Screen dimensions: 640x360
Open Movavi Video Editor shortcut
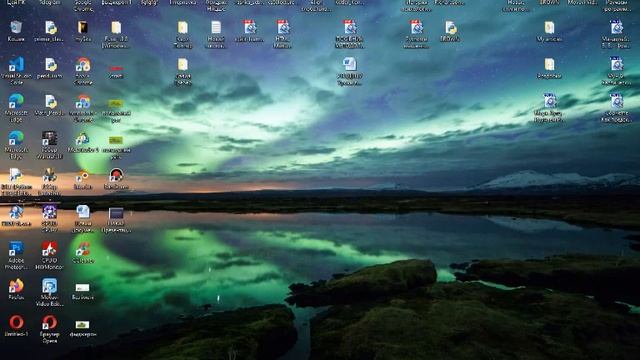49,292
